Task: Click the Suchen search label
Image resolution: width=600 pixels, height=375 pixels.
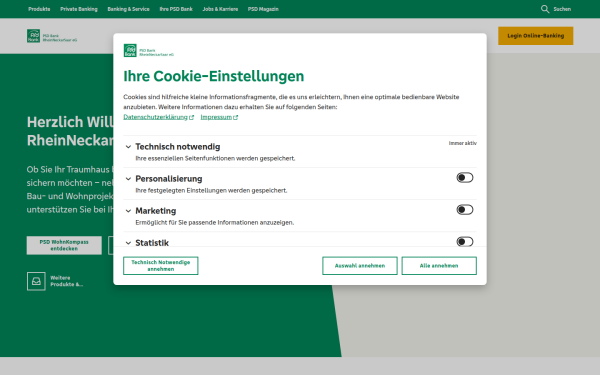Action: (x=562, y=9)
